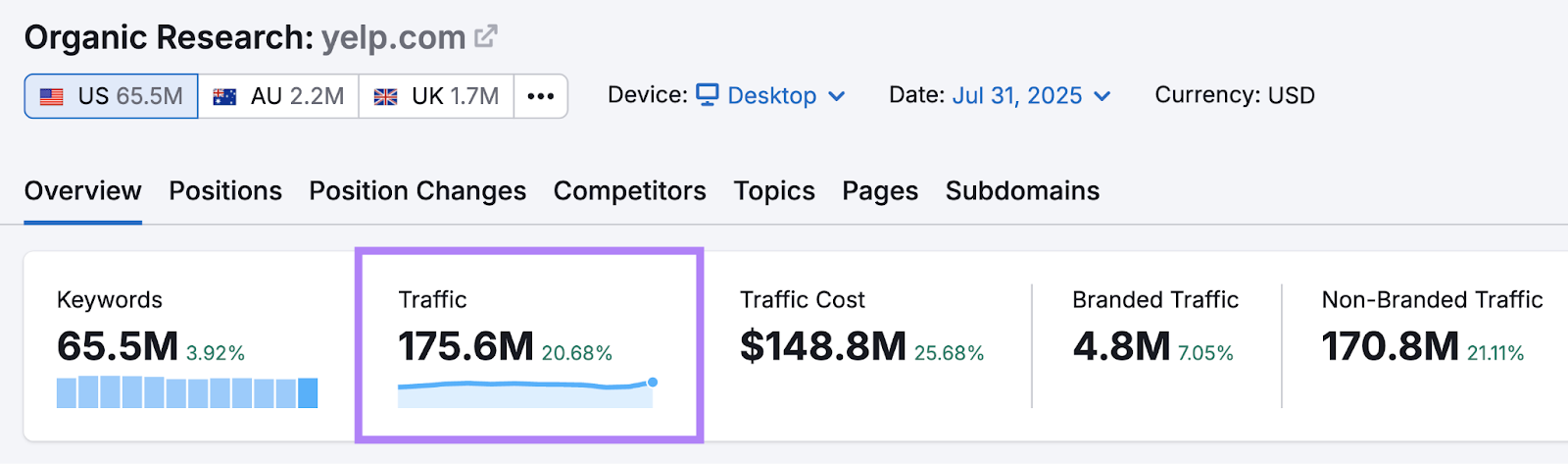Click the UK flag icon
1568x464 pixels.
[x=386, y=97]
